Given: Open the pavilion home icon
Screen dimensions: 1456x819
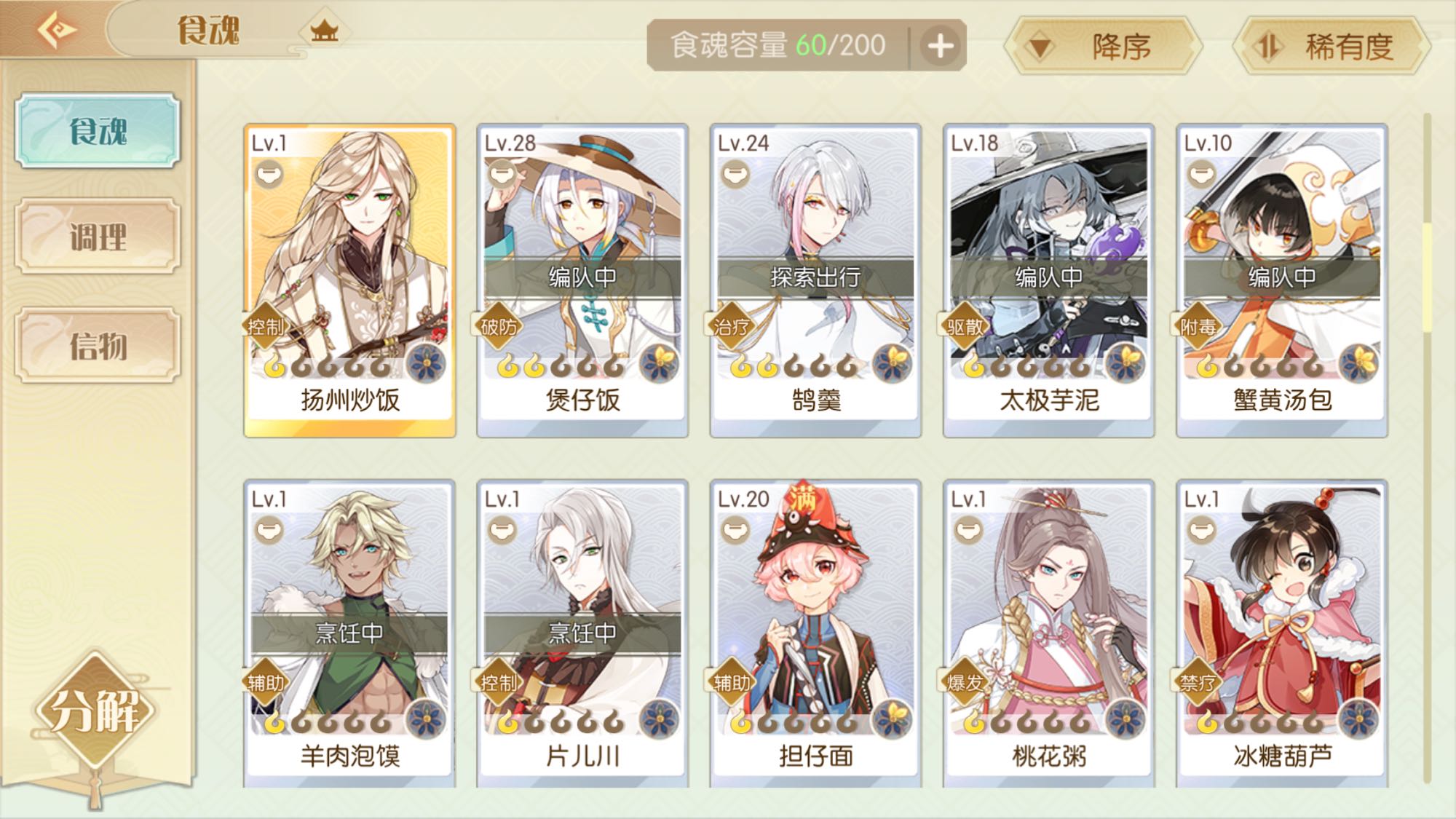Looking at the screenshot, I should pyautogui.click(x=324, y=31).
